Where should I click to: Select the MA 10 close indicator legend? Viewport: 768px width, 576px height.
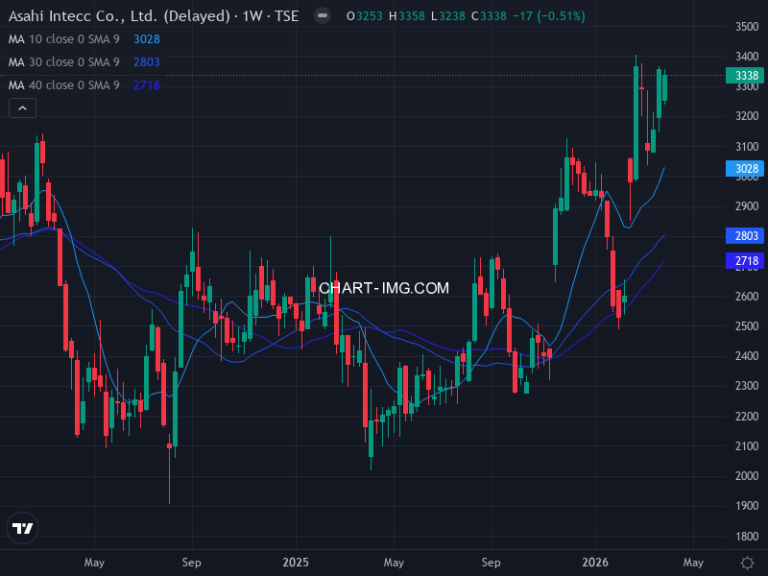pyautogui.click(x=64, y=39)
